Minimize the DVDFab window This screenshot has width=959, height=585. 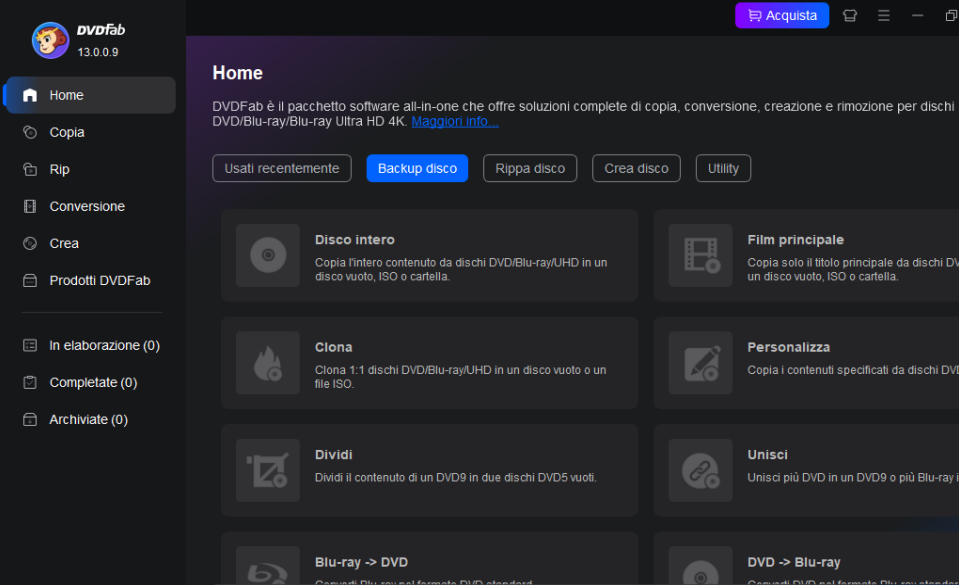pyautogui.click(x=917, y=15)
